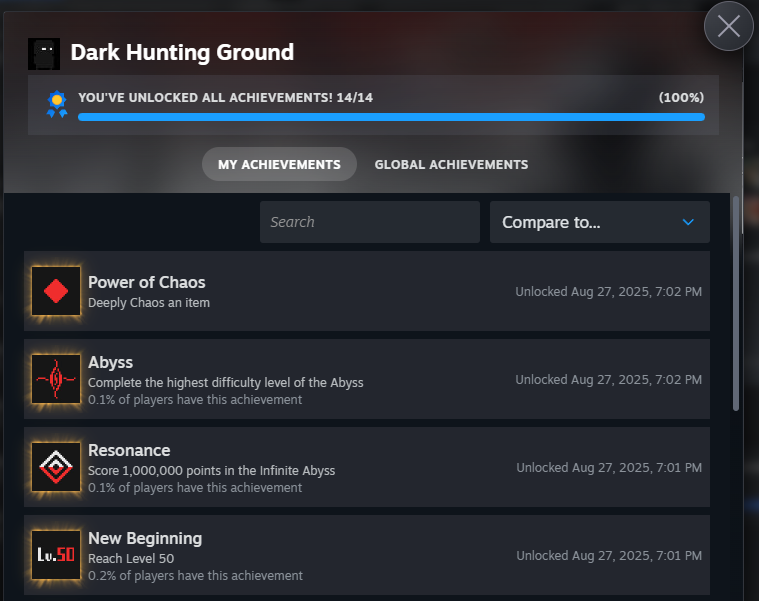
Task: Click the New Beginning achievement title
Action: pyautogui.click(x=145, y=539)
